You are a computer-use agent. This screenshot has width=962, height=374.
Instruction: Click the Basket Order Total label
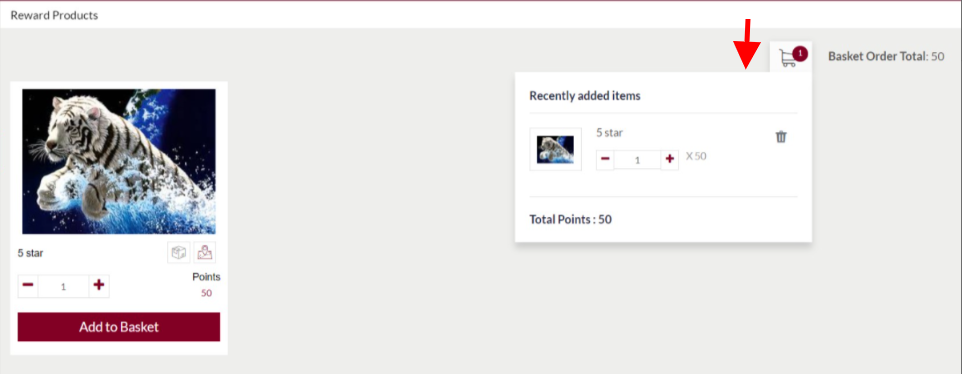coord(878,56)
